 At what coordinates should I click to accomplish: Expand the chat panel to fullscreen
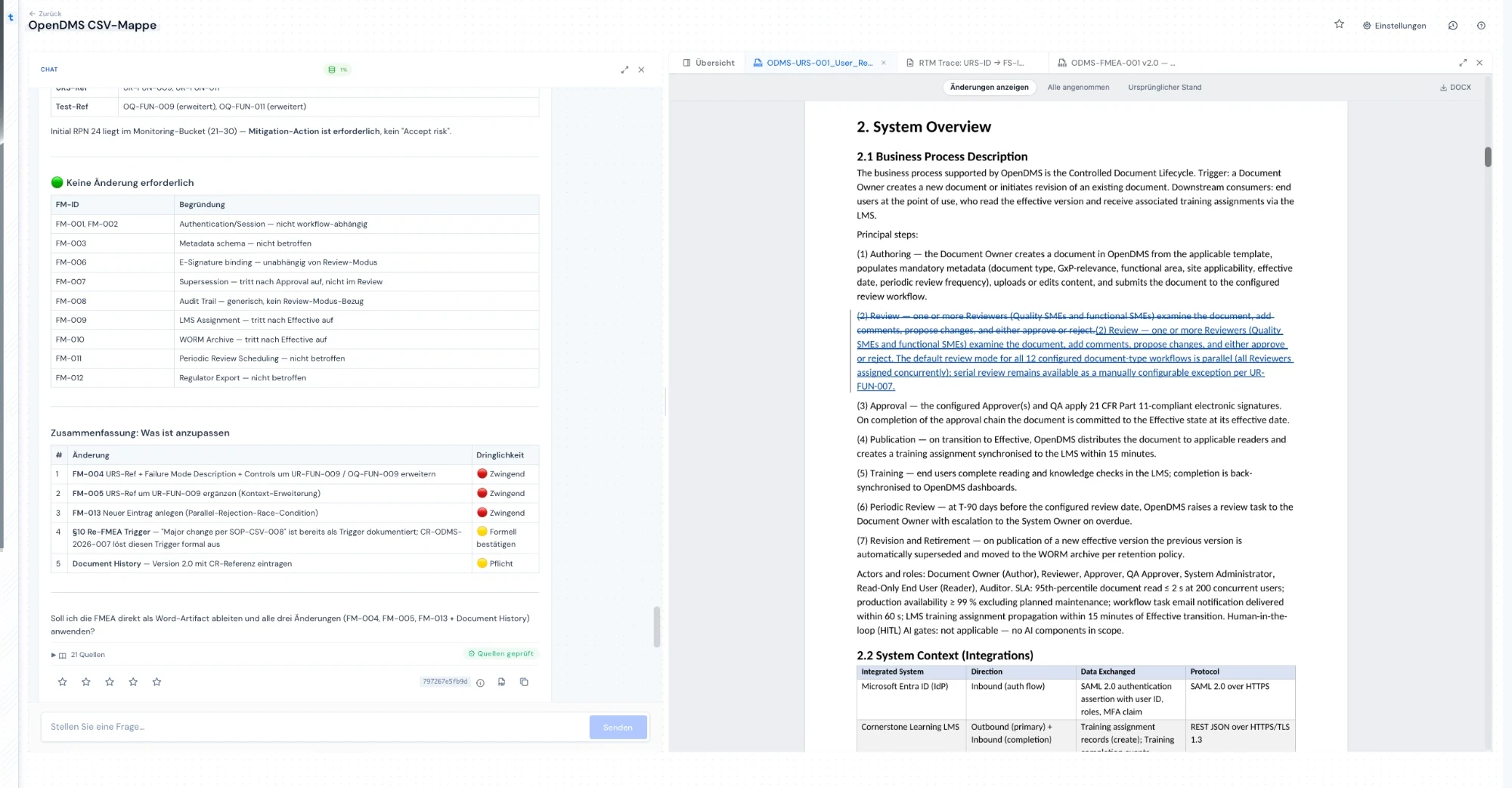[x=624, y=70]
